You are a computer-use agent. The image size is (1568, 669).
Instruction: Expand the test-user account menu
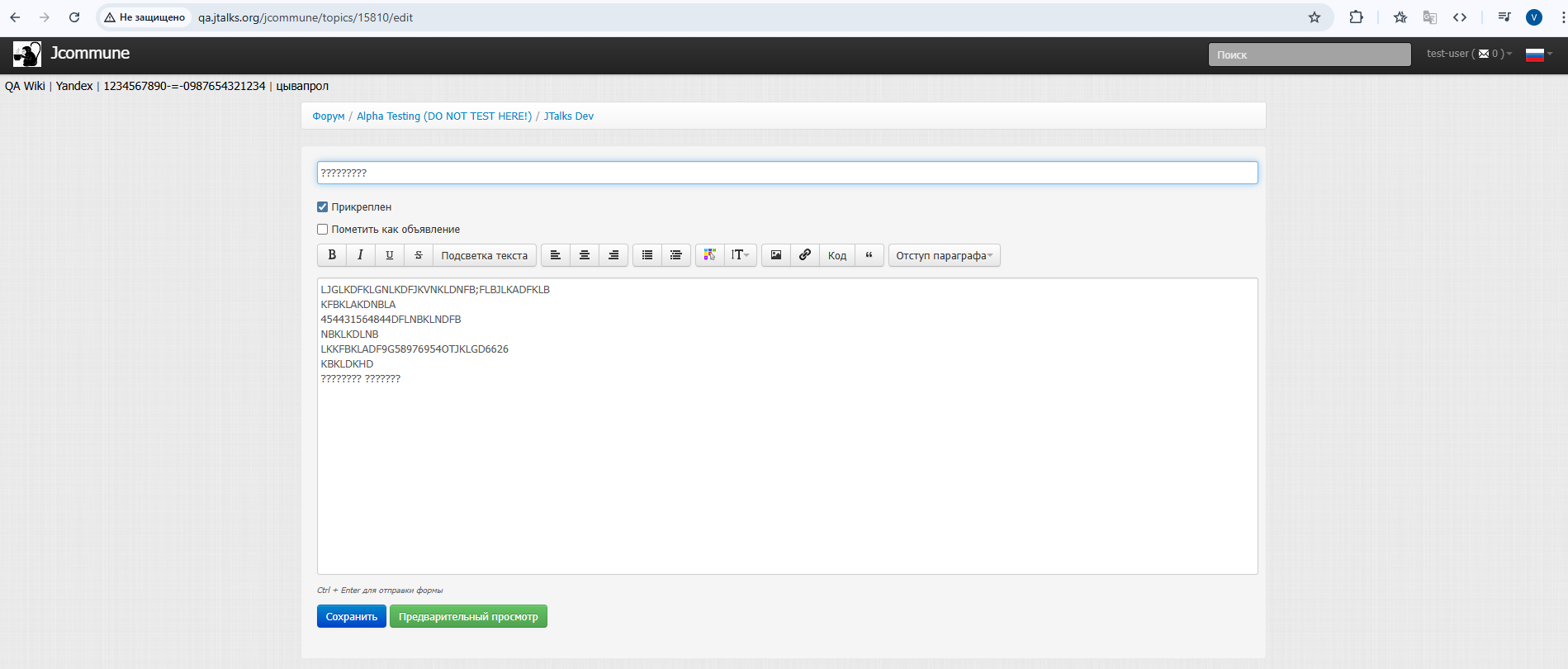(1469, 54)
